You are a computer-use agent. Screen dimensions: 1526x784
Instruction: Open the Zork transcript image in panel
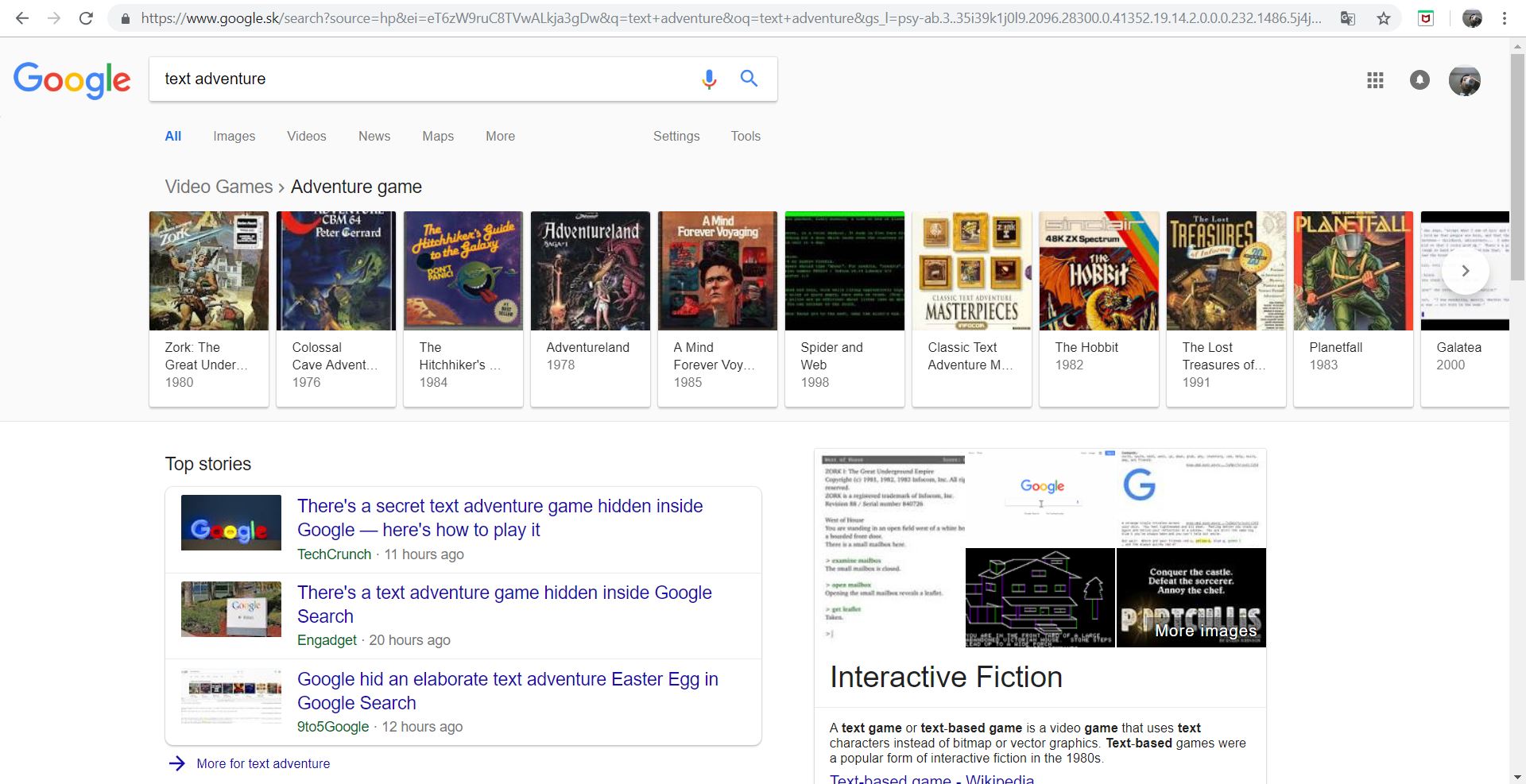coord(890,548)
